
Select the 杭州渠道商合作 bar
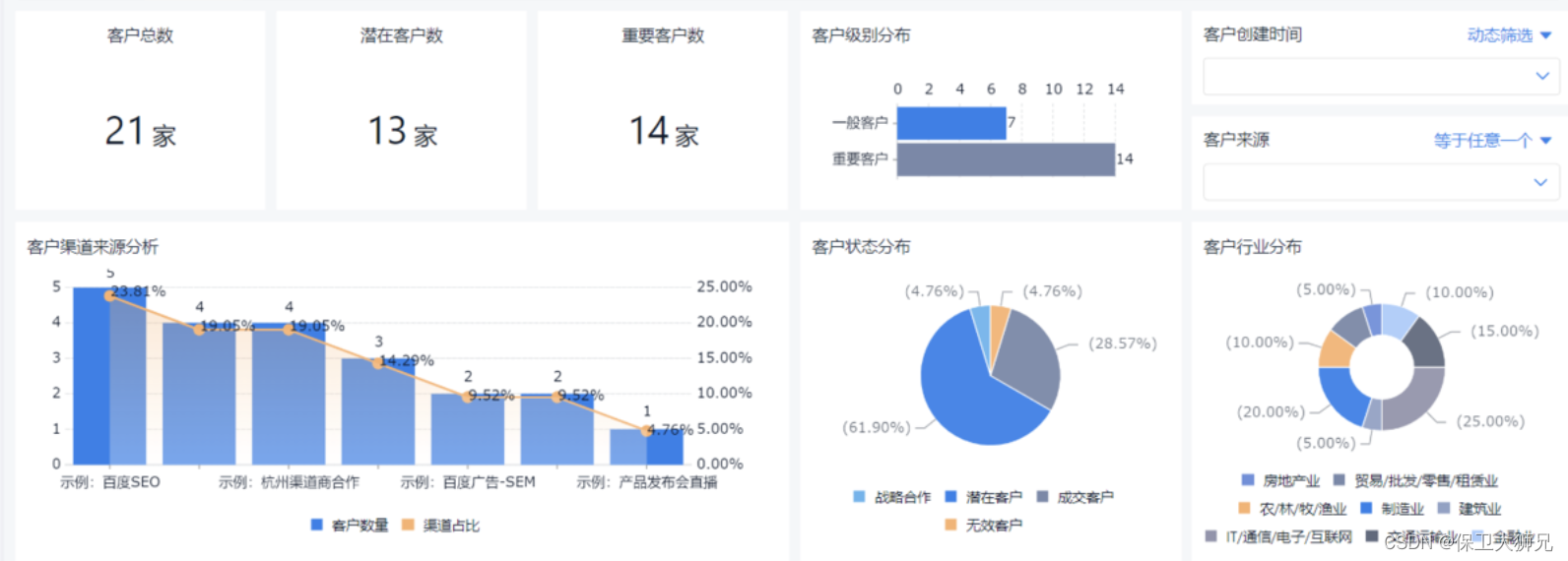(289, 394)
